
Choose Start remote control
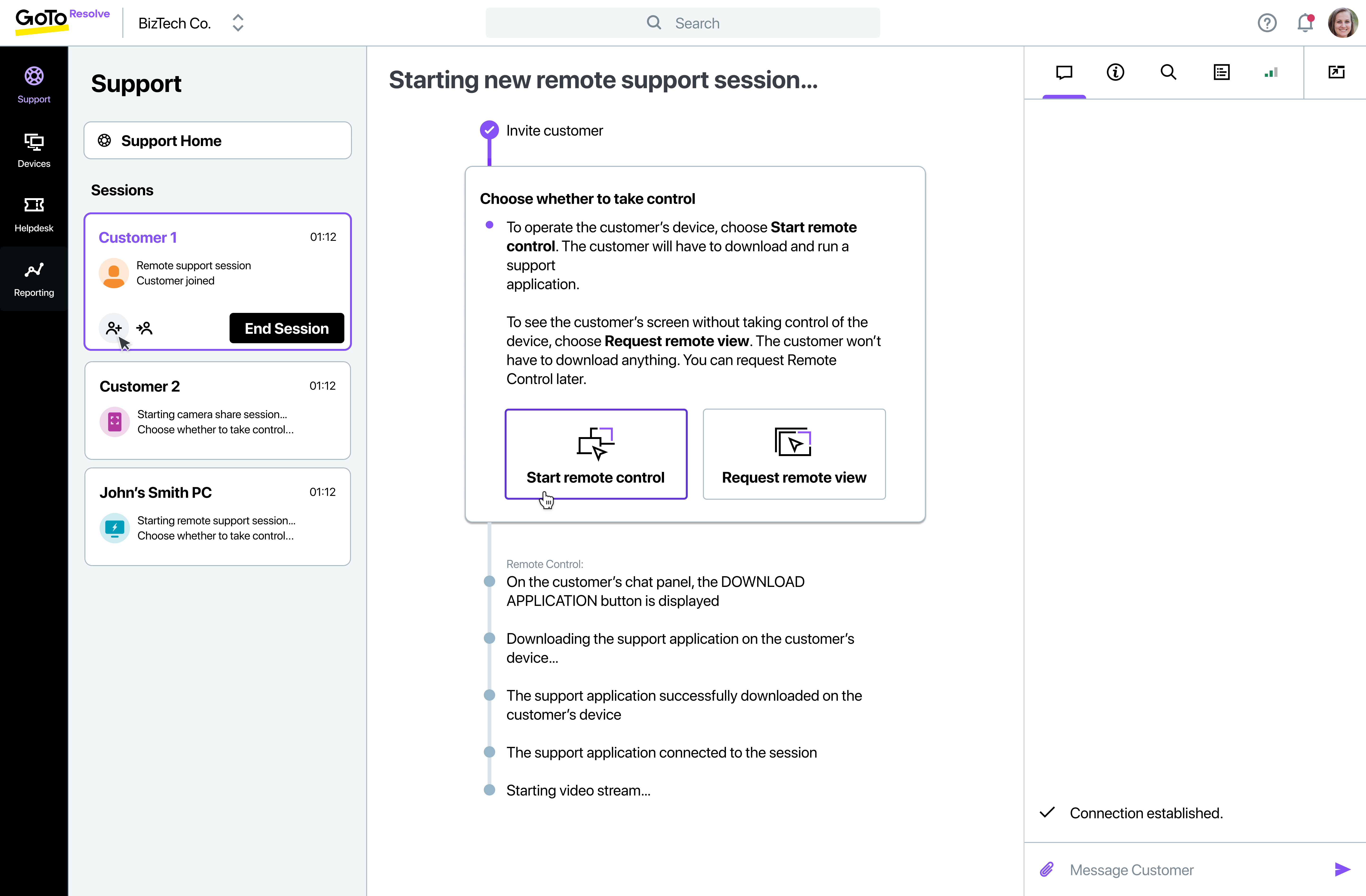click(x=596, y=454)
